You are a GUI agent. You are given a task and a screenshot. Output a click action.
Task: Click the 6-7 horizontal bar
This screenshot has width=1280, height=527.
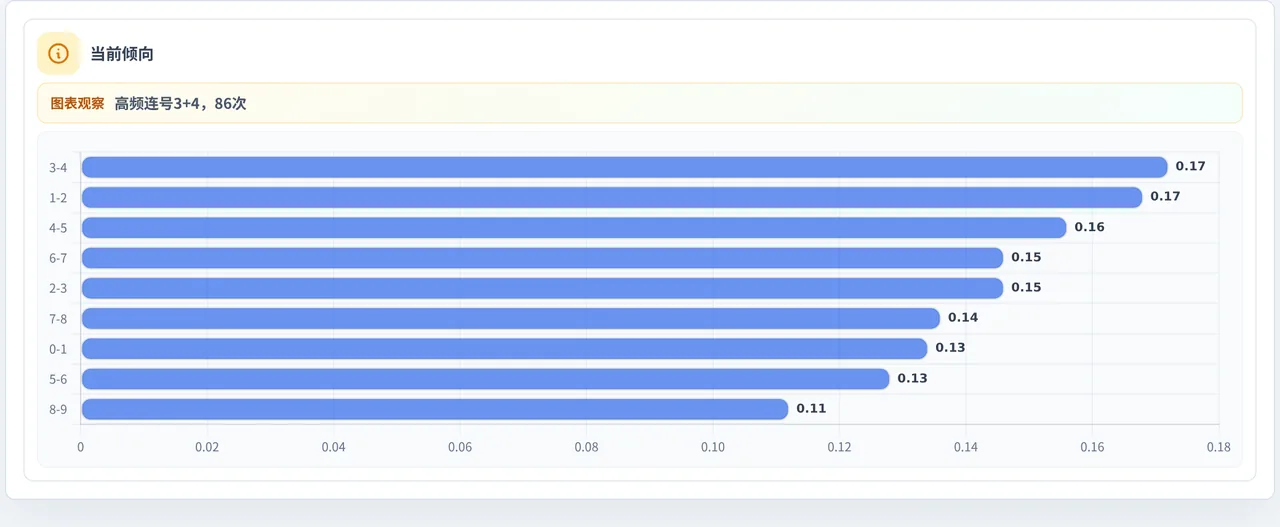point(542,258)
